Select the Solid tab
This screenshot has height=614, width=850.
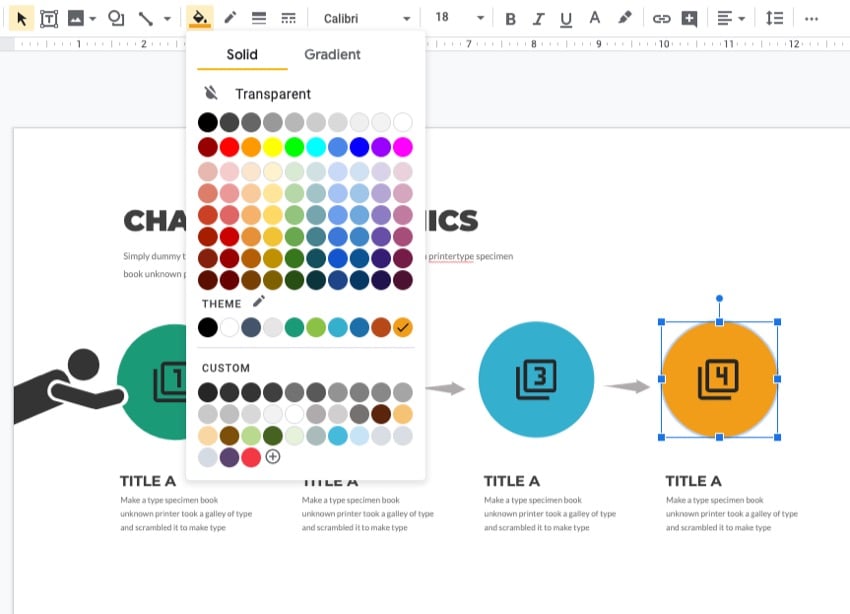coord(242,55)
